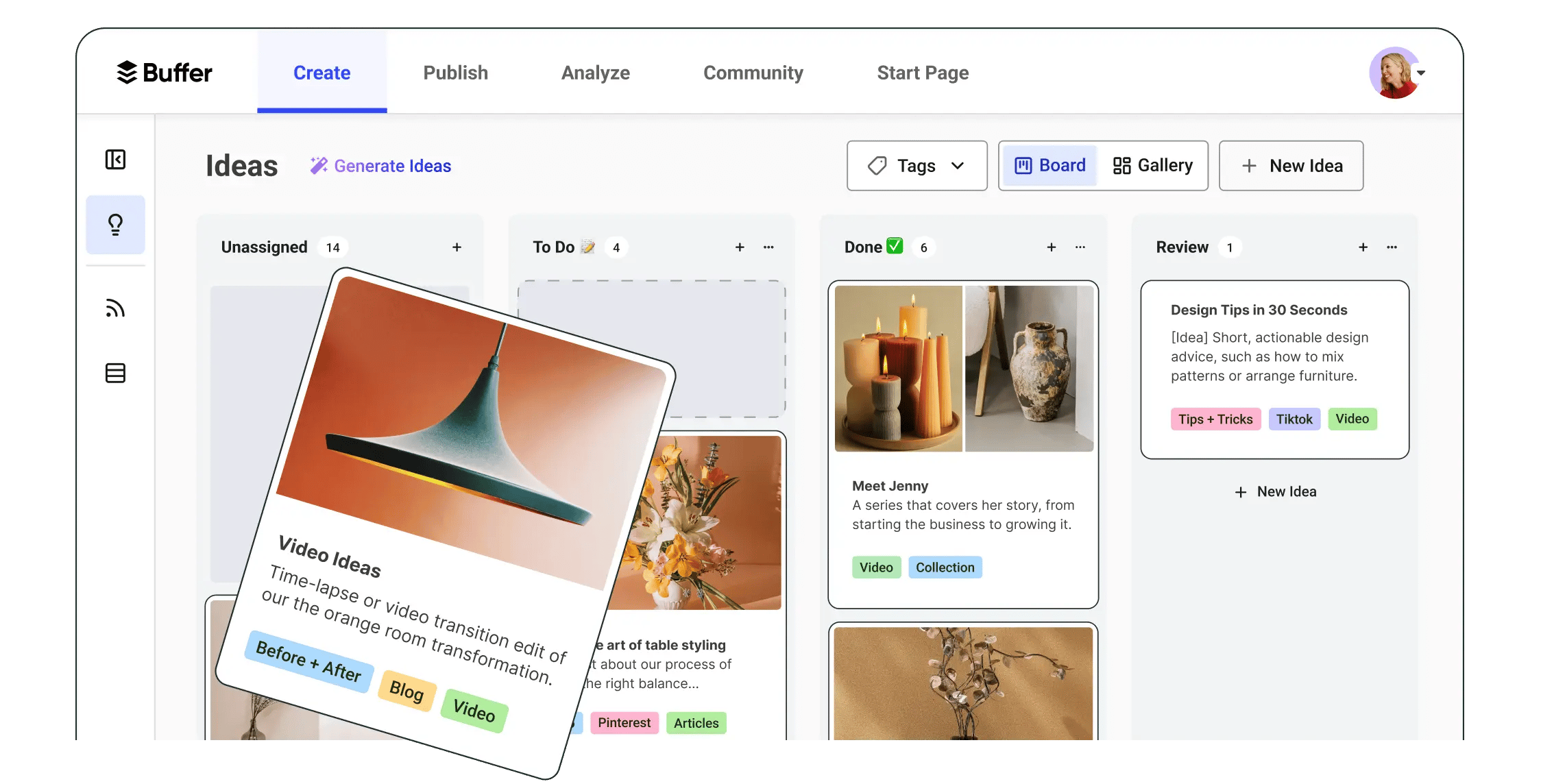Add an idea to the Done column via plus

click(1051, 247)
